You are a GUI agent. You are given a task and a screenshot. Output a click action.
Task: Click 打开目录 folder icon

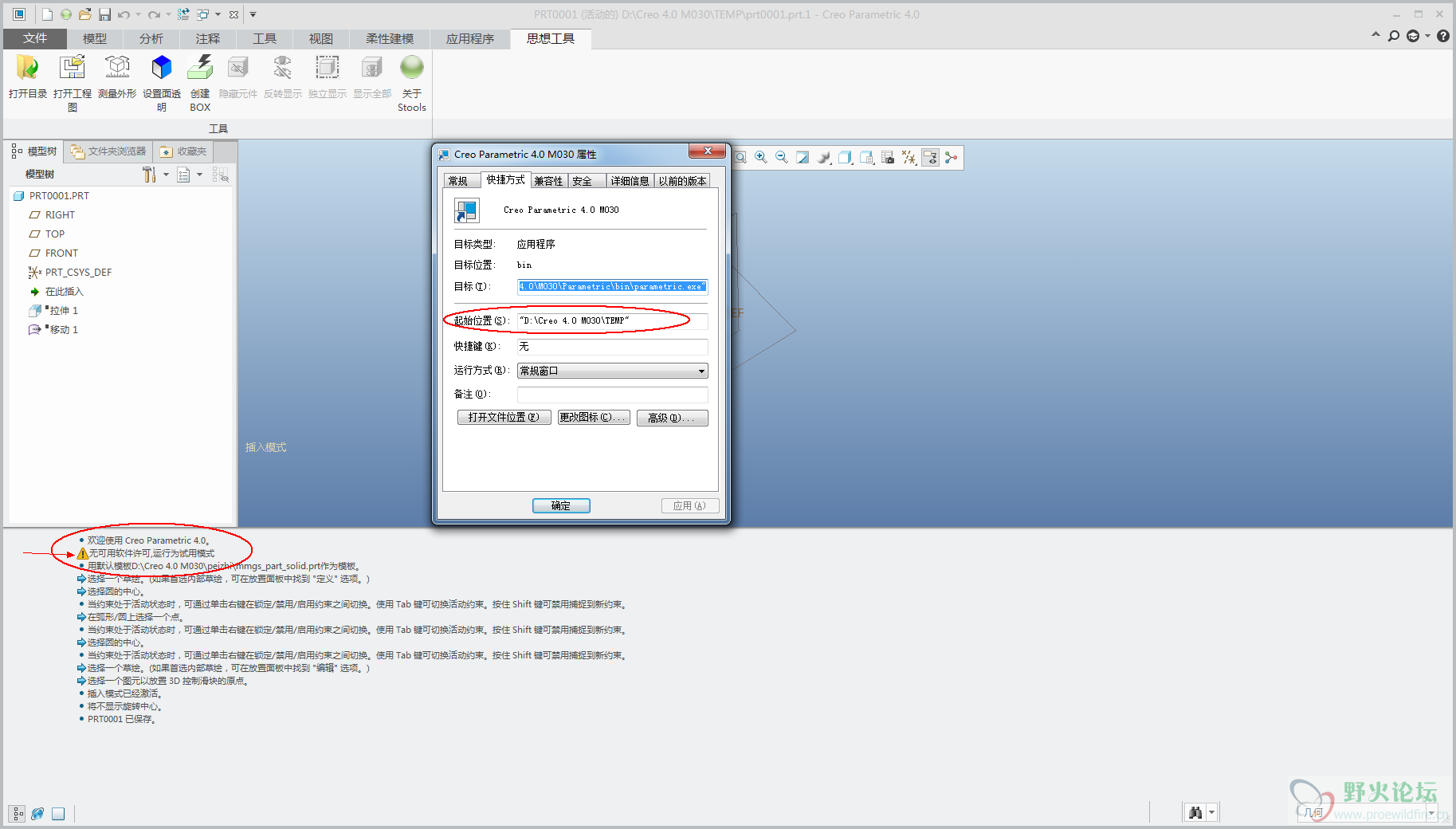28,68
